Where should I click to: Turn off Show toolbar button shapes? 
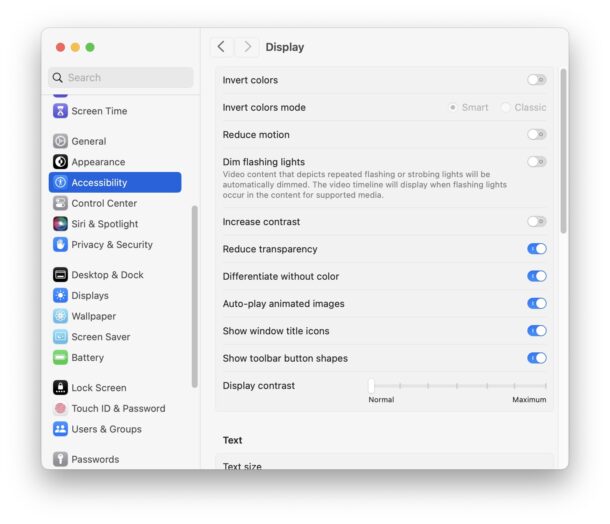coord(536,358)
